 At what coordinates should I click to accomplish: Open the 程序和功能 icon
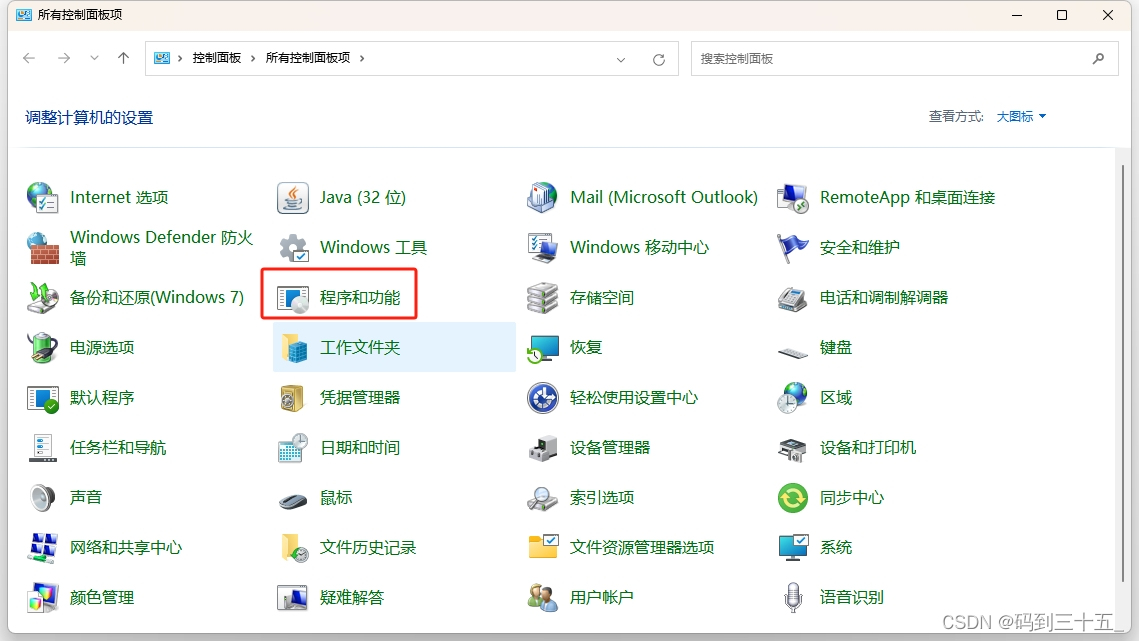pos(293,298)
